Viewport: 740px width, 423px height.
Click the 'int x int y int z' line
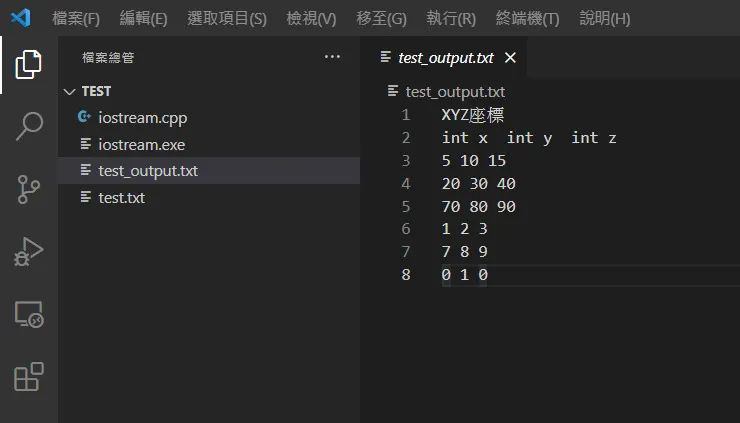pos(529,138)
